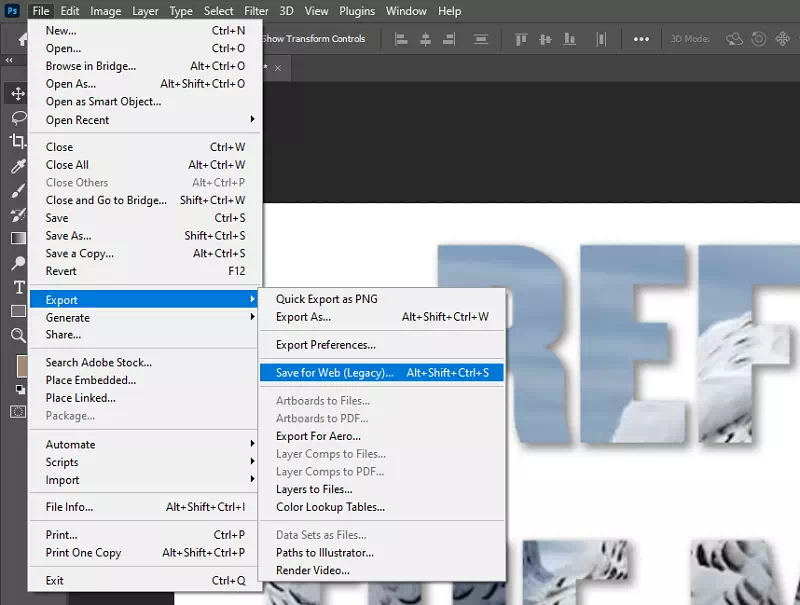This screenshot has width=800, height=605.
Task: Click the foreground color swatch
Action: click(22, 366)
